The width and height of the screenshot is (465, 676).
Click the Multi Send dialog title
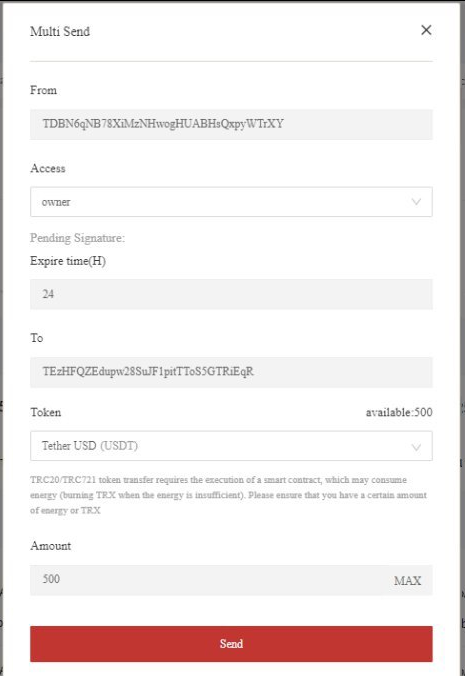(60, 31)
